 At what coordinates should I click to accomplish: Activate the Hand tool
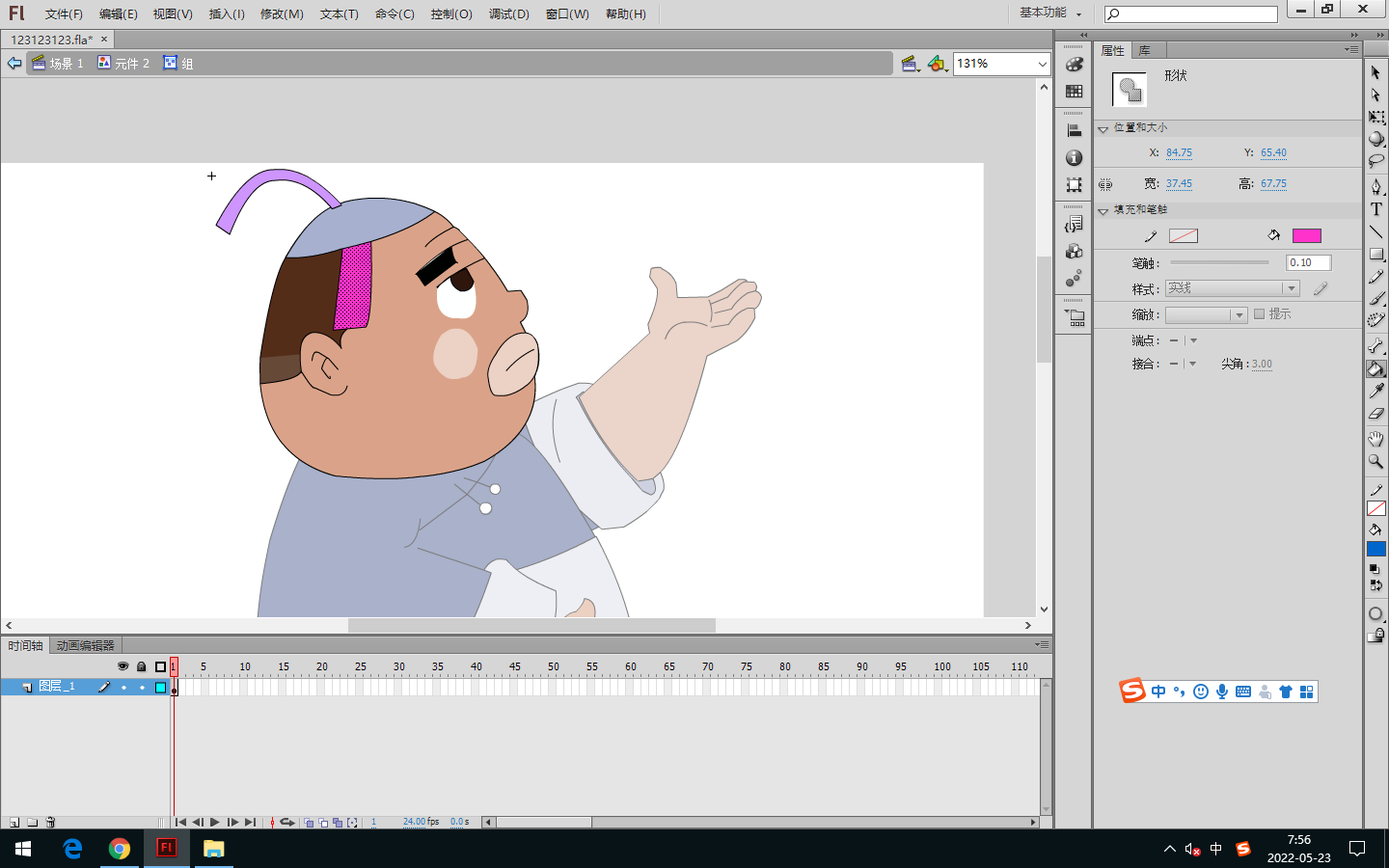pyautogui.click(x=1376, y=439)
